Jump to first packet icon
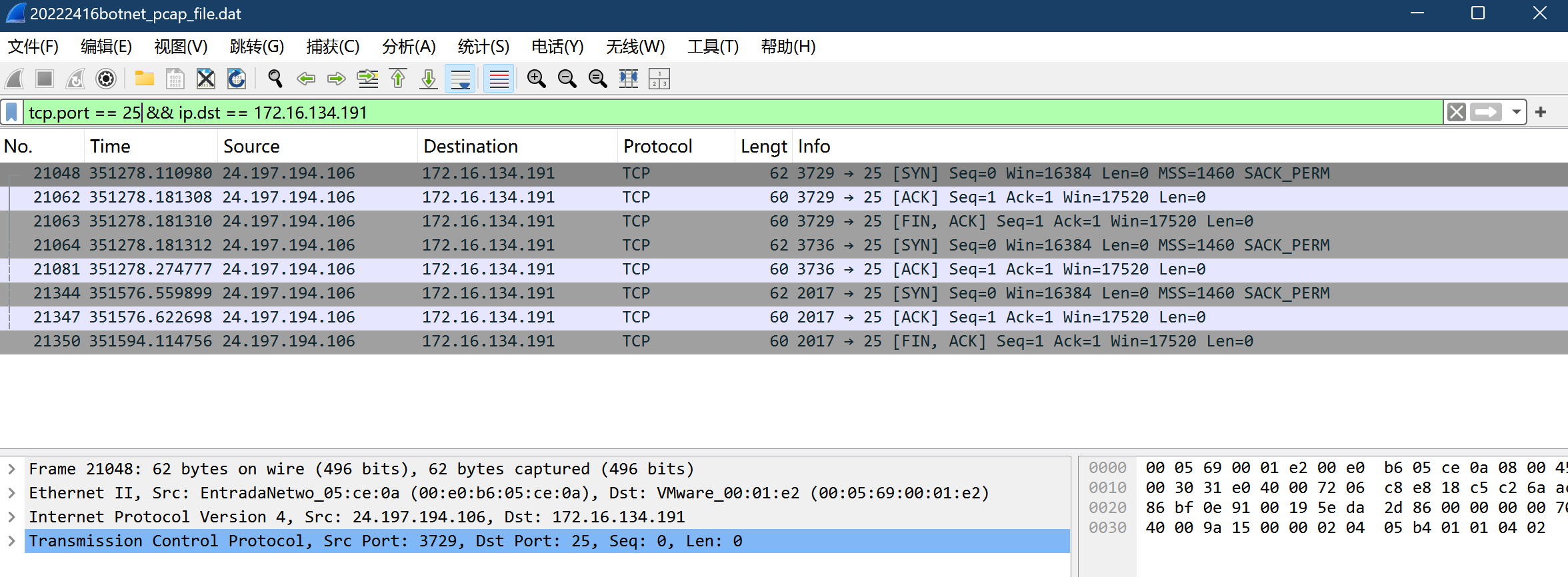The width and height of the screenshot is (1568, 577). pyautogui.click(x=398, y=79)
